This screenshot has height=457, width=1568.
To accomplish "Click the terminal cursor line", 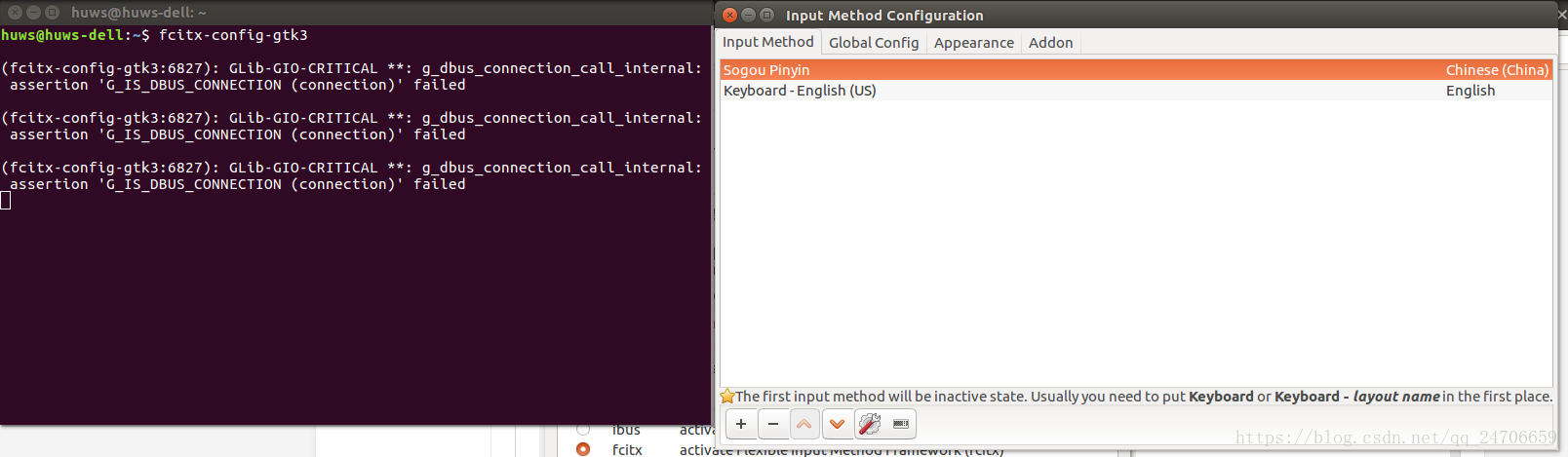I will pos(6,201).
